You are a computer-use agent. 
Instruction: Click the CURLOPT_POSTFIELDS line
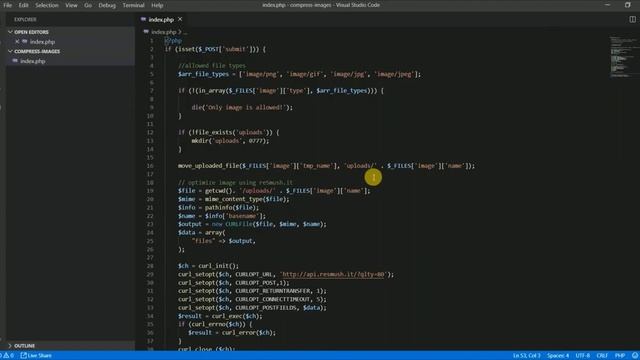tap(252, 308)
